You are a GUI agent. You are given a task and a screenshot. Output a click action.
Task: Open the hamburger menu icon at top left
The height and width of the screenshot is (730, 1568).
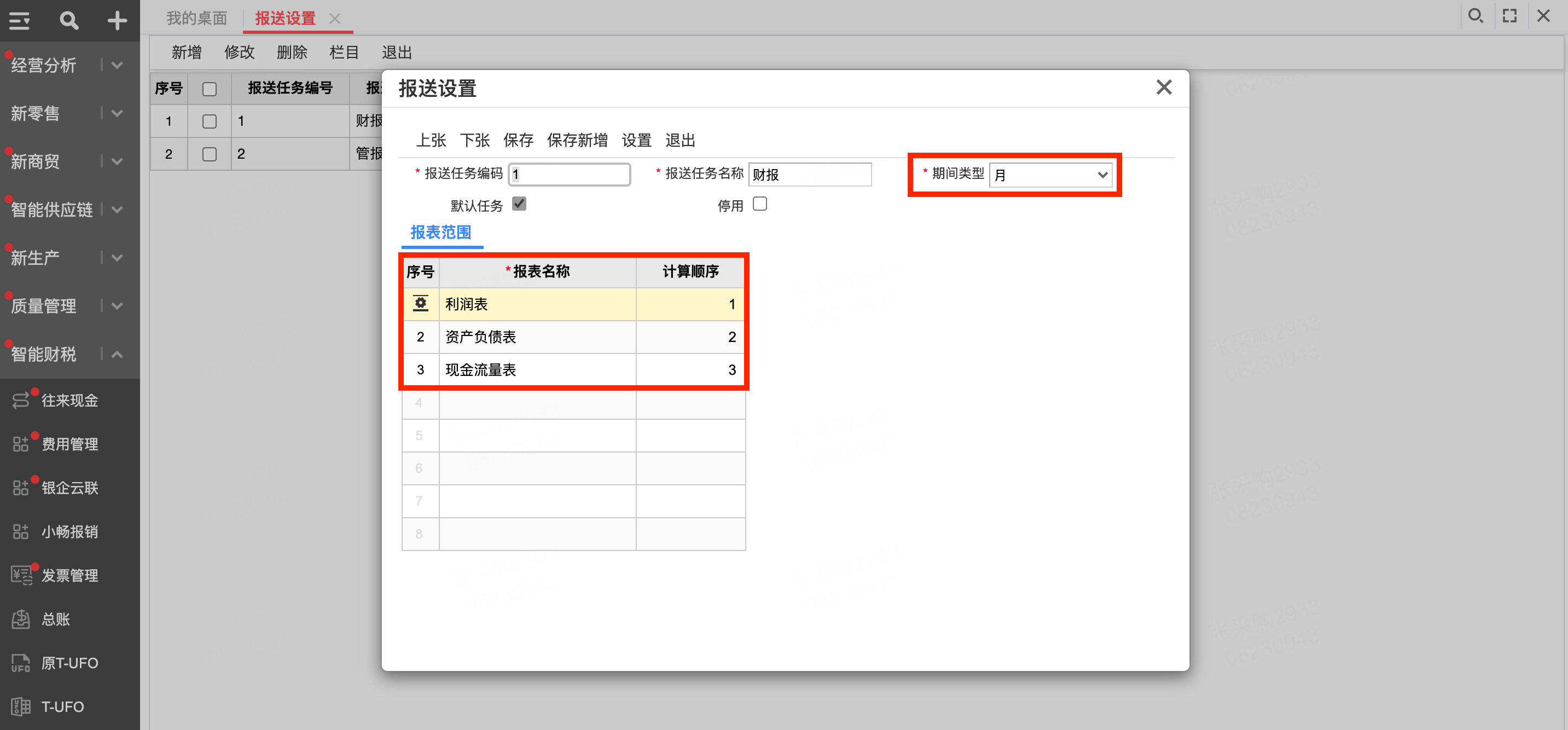20,21
